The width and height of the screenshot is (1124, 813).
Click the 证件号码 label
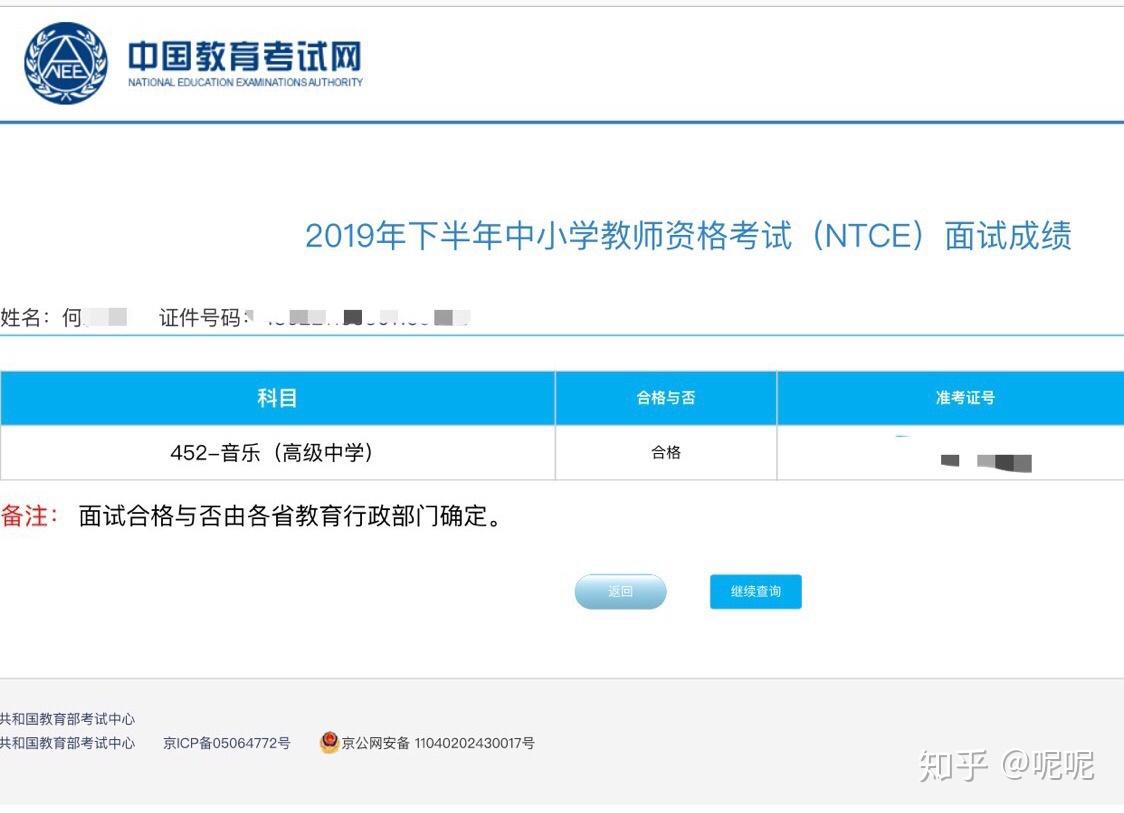tap(204, 317)
